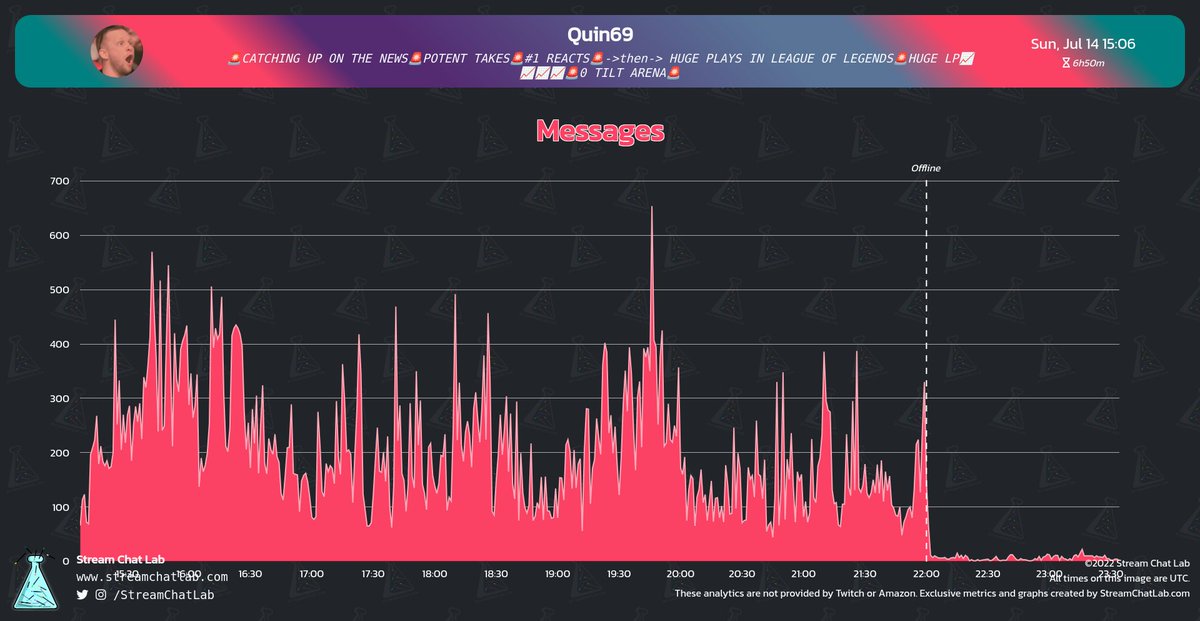Open the Instagram icon
The width and height of the screenshot is (1200, 621).
[100, 595]
